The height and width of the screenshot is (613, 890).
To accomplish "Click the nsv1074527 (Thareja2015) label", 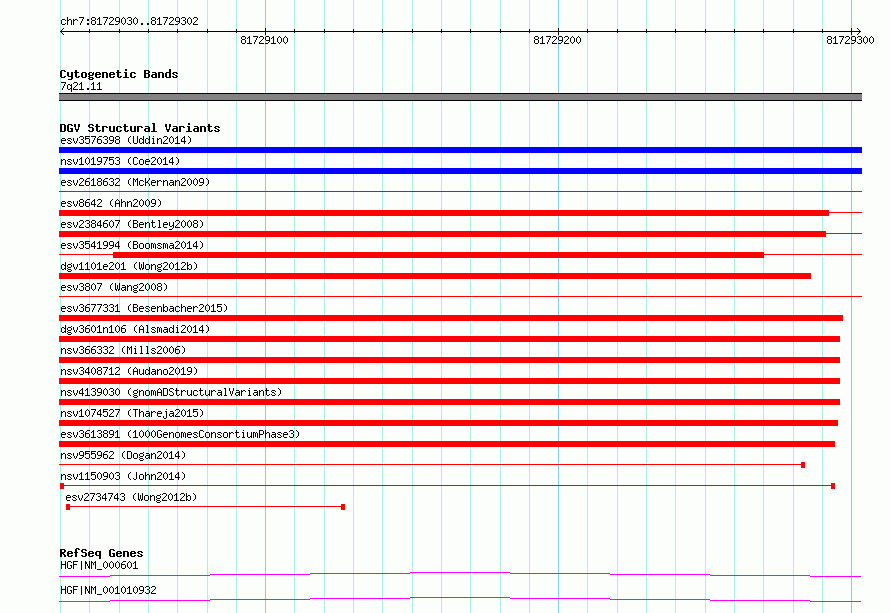I will pos(132,413).
